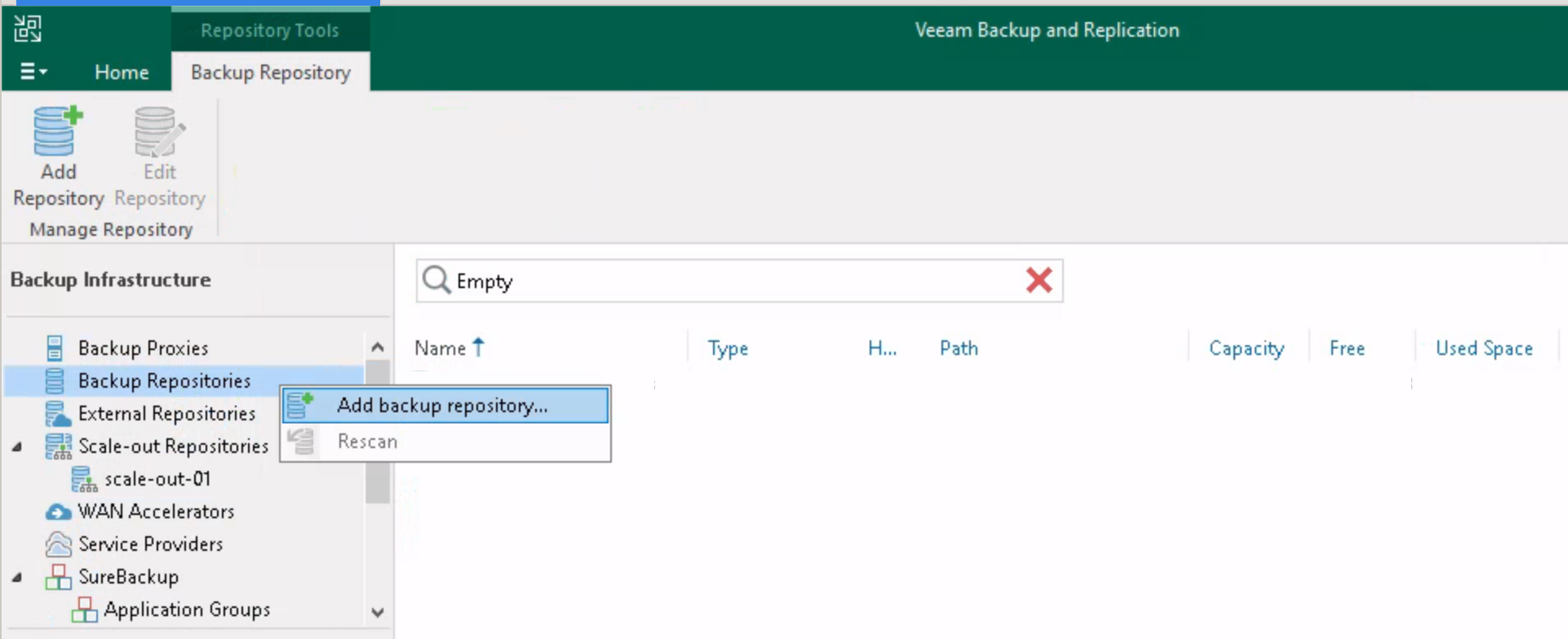The image size is (1568, 639).
Task: Select Backup Proxies in the tree
Action: point(144,348)
